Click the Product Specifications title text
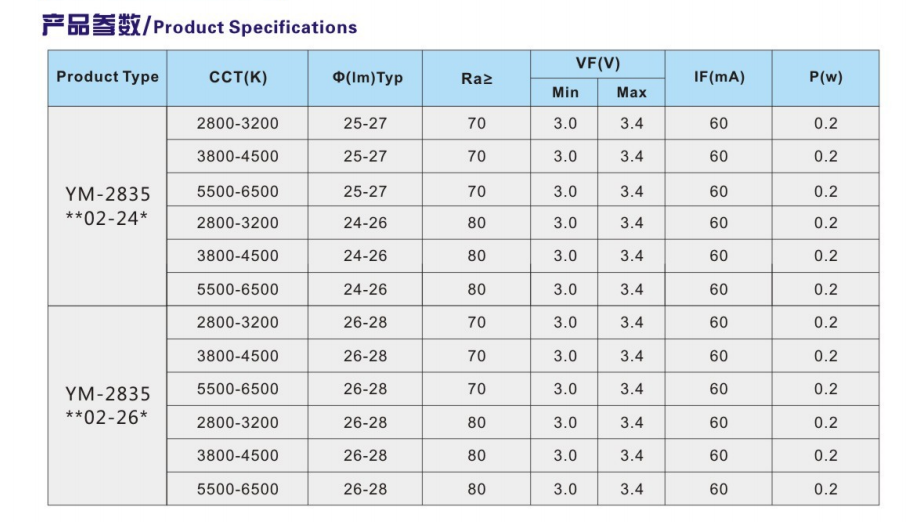 coord(255,27)
